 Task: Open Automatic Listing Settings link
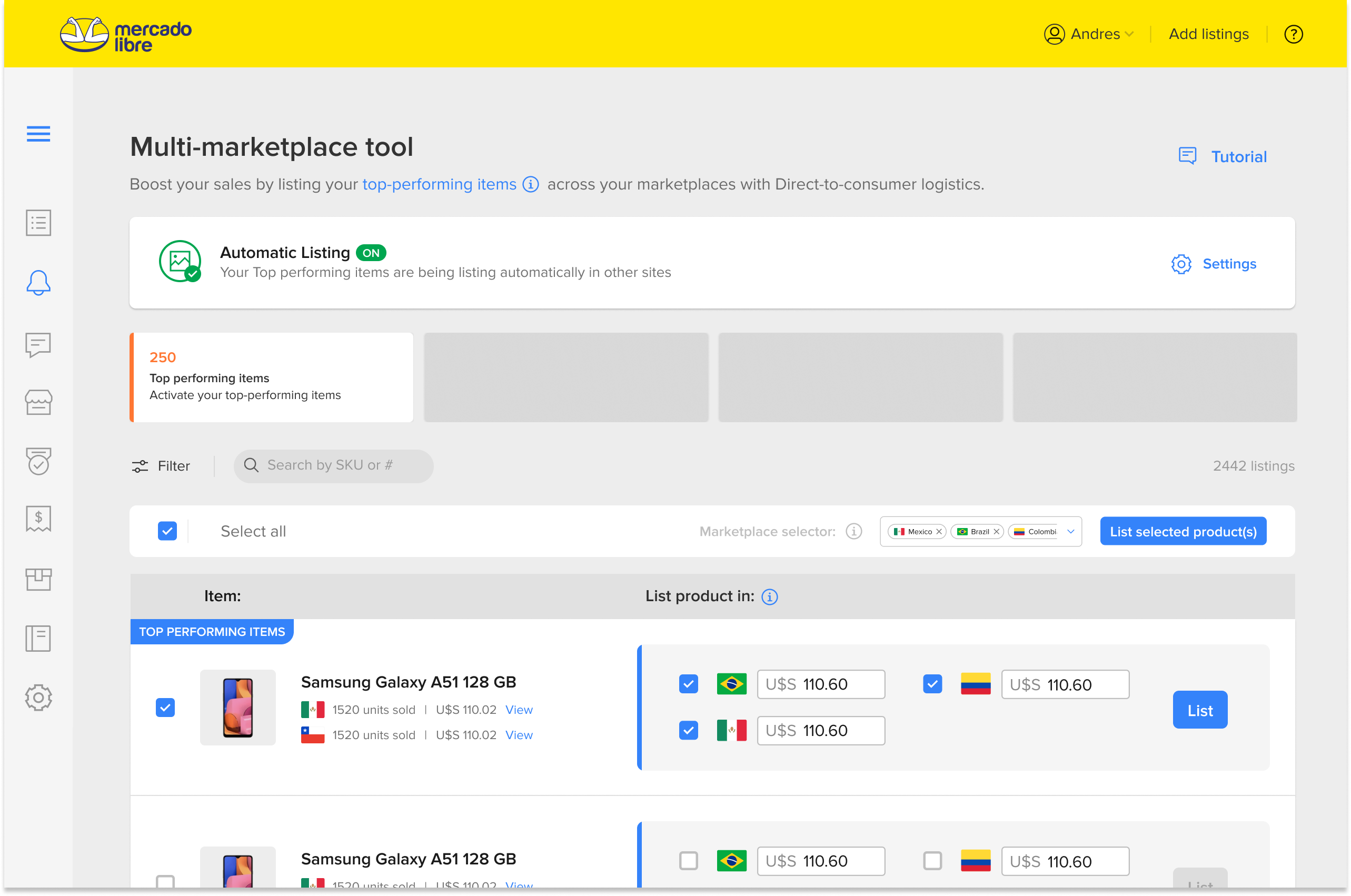point(1229,264)
